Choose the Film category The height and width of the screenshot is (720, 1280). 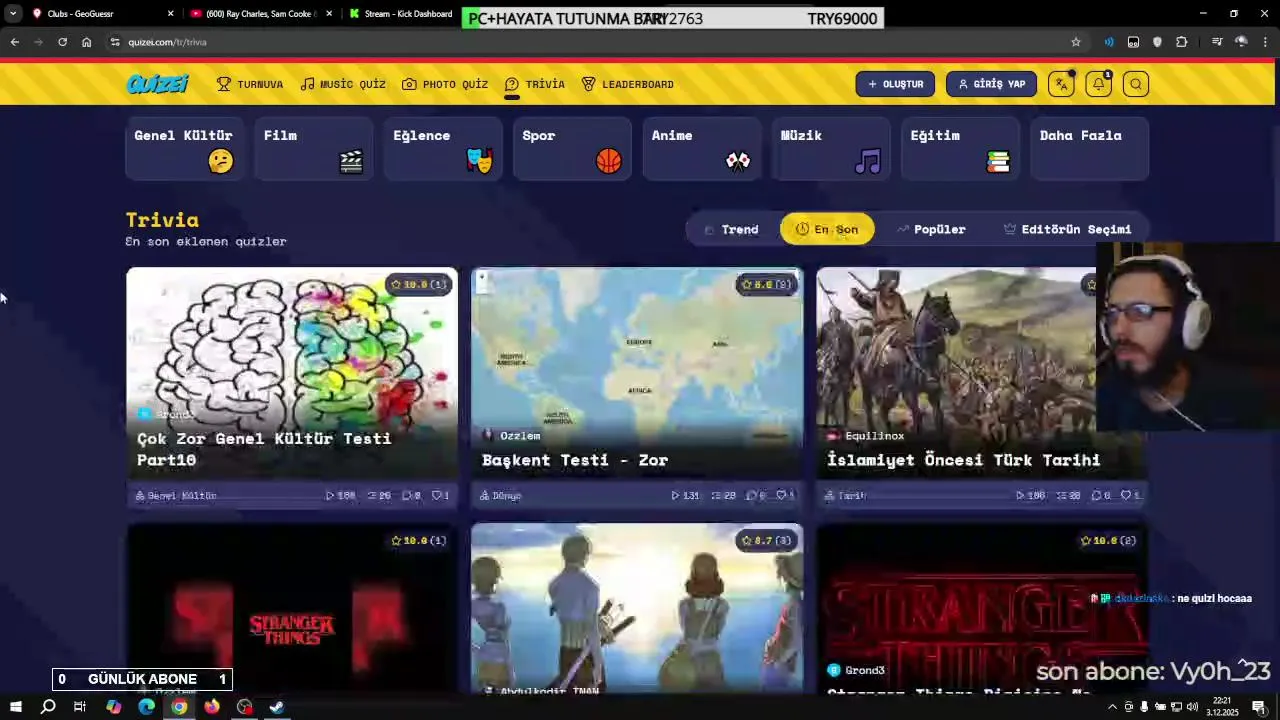(313, 148)
